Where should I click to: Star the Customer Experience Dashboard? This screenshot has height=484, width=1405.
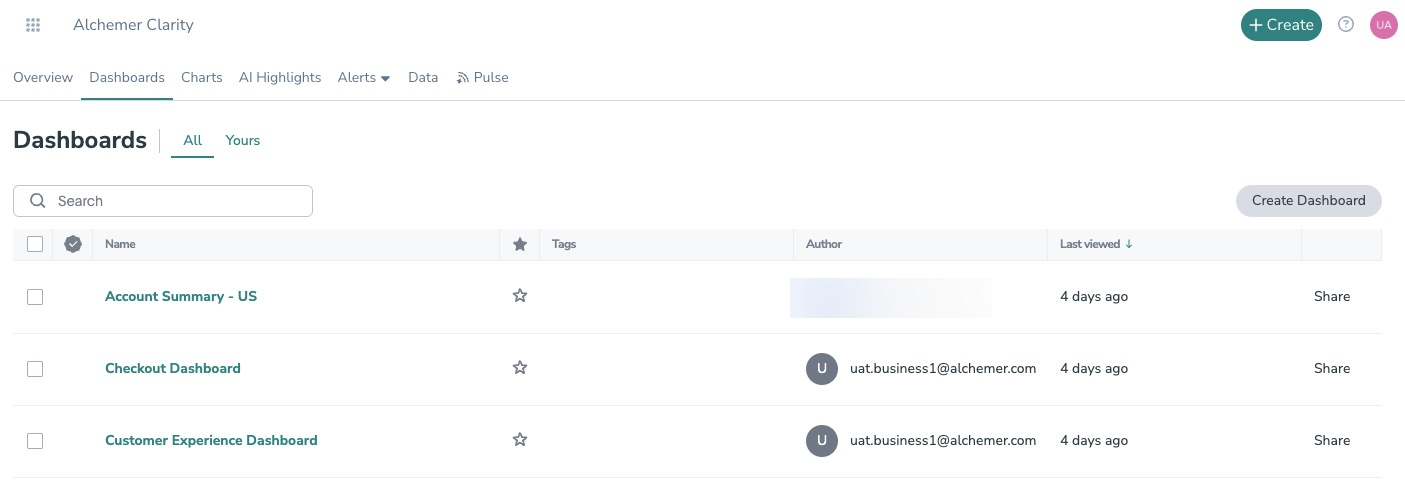520,440
